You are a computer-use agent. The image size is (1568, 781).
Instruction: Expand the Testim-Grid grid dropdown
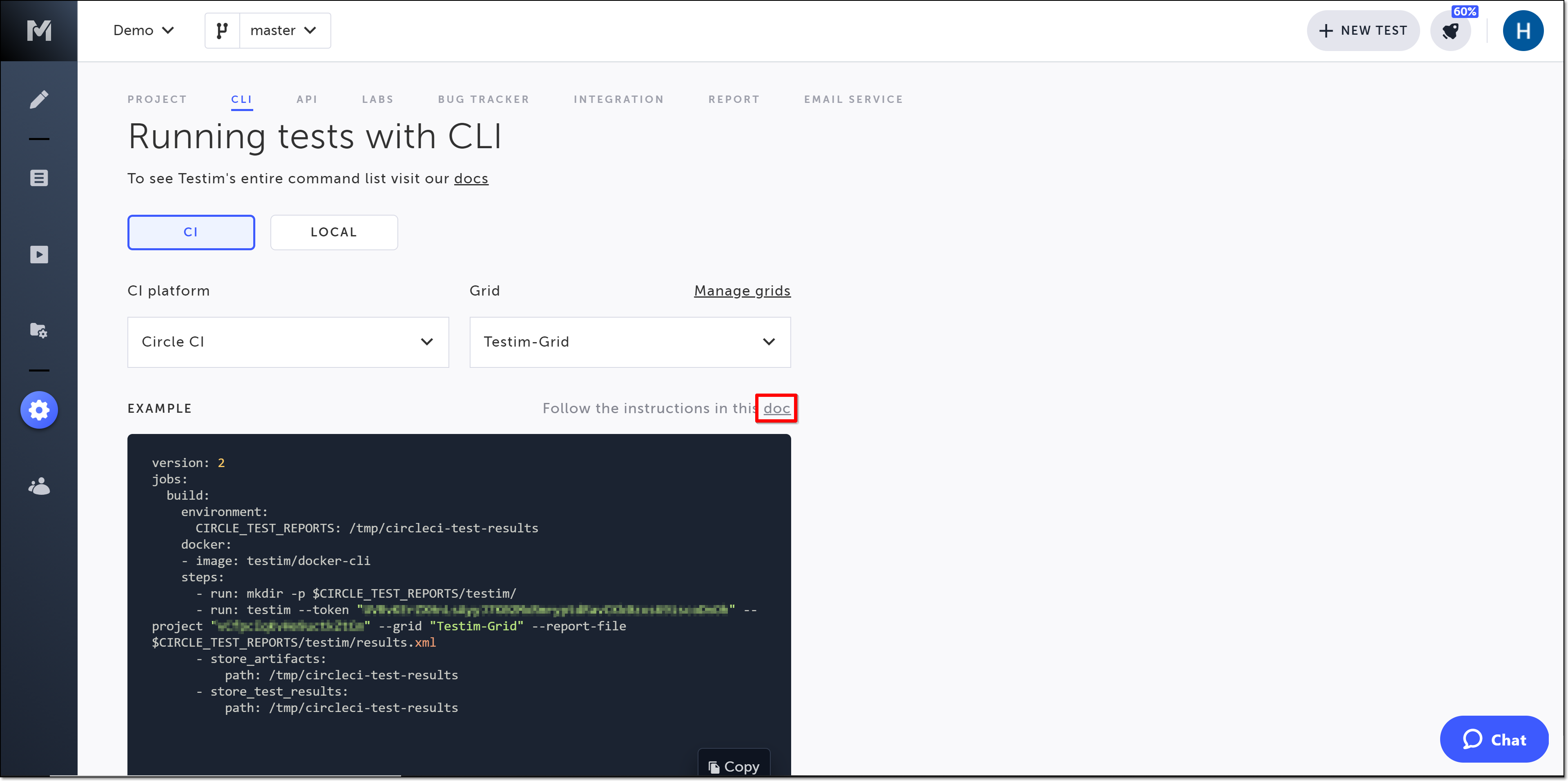click(629, 342)
